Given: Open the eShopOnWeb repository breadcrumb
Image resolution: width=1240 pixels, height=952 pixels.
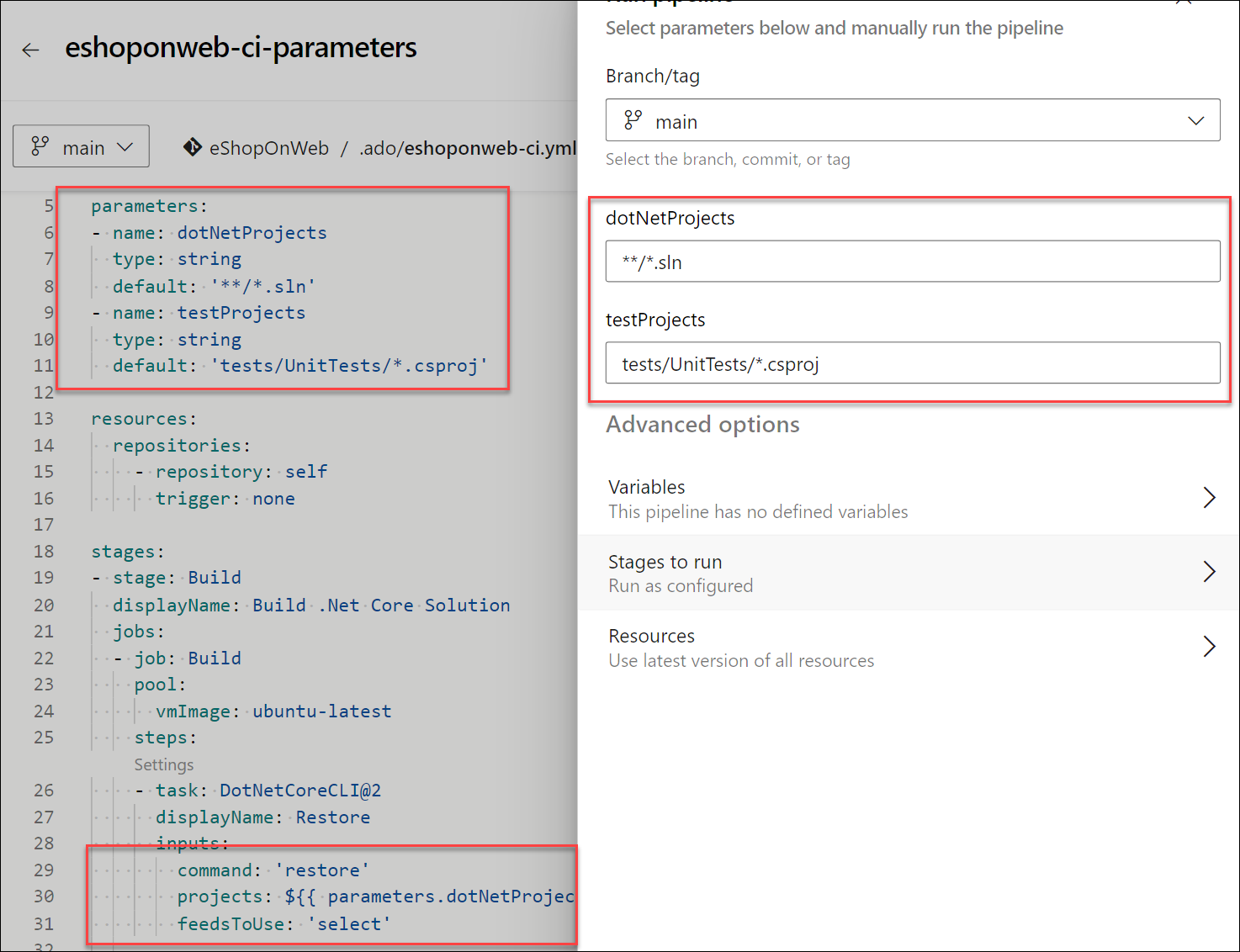Looking at the screenshot, I should click(269, 148).
